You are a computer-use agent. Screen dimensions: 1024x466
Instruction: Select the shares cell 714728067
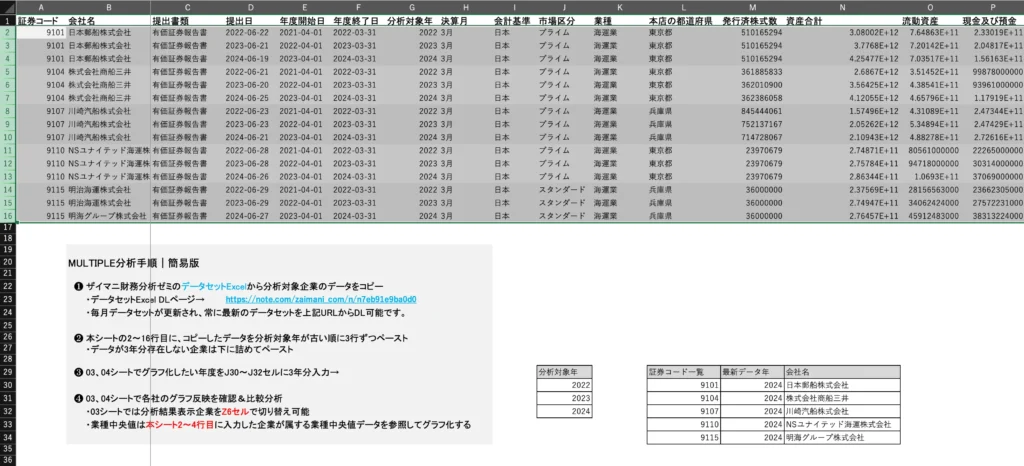[x=753, y=137]
